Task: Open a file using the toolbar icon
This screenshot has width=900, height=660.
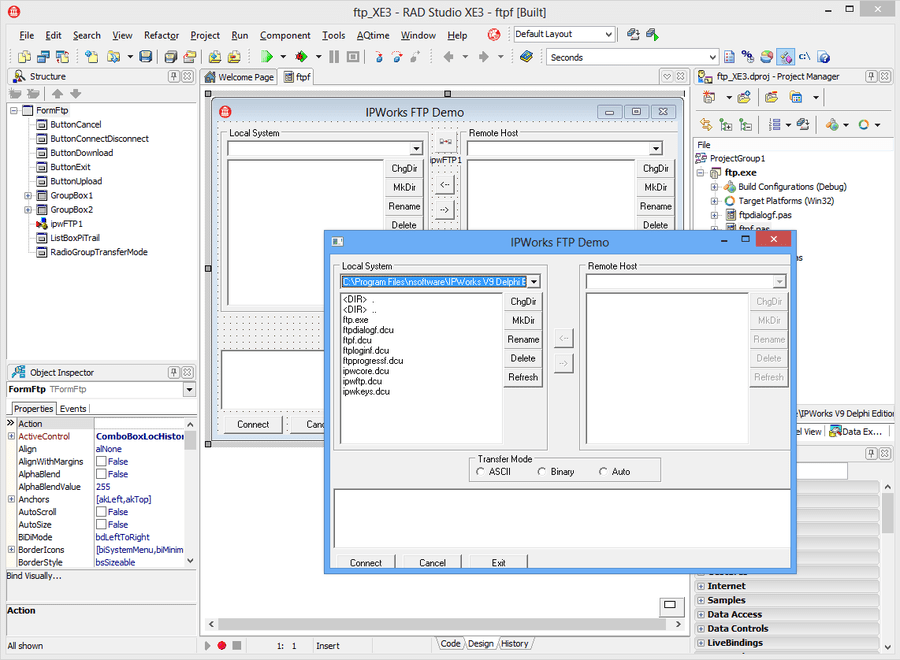Action: [x=113, y=57]
